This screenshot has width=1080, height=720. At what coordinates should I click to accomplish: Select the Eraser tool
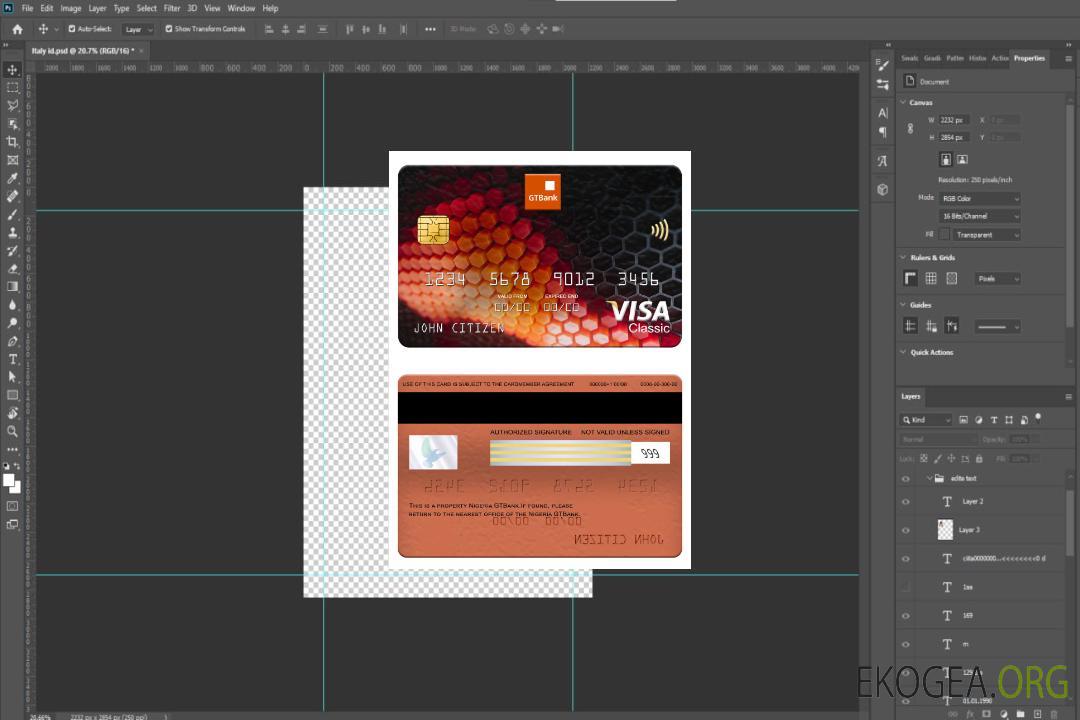click(x=12, y=269)
